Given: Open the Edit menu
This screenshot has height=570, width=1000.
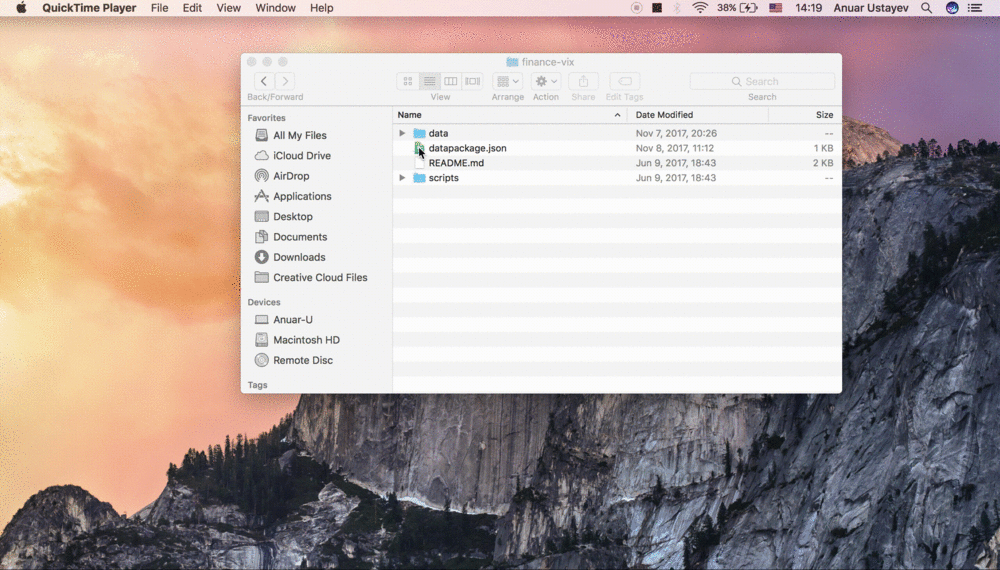Looking at the screenshot, I should click(x=192, y=8).
